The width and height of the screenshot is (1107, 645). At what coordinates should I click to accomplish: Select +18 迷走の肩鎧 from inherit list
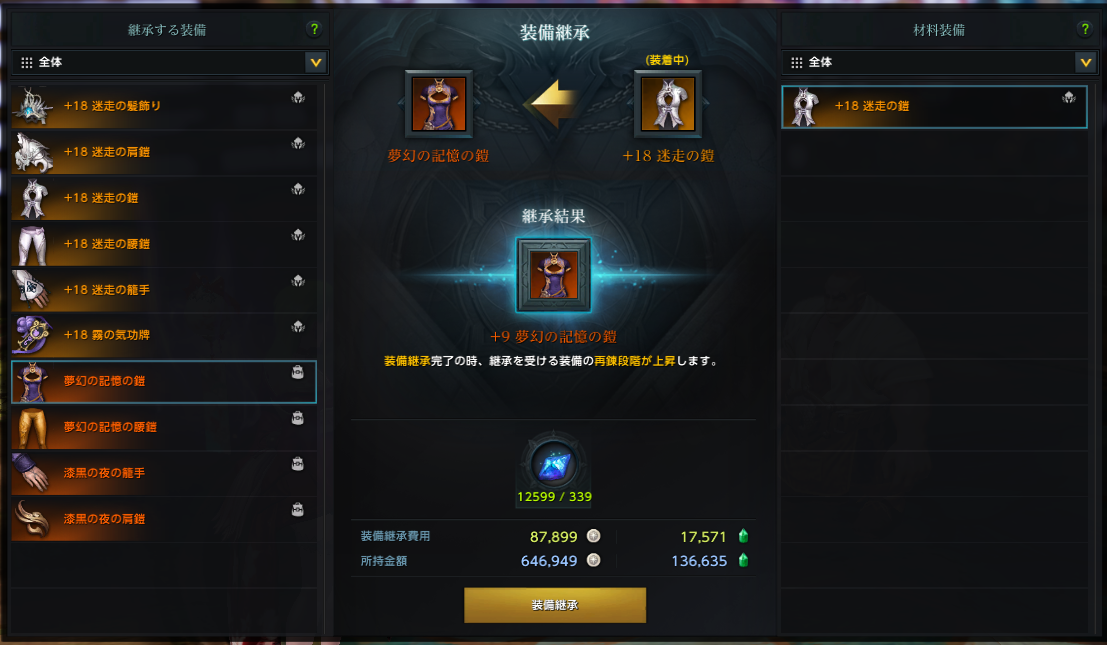click(x=164, y=152)
